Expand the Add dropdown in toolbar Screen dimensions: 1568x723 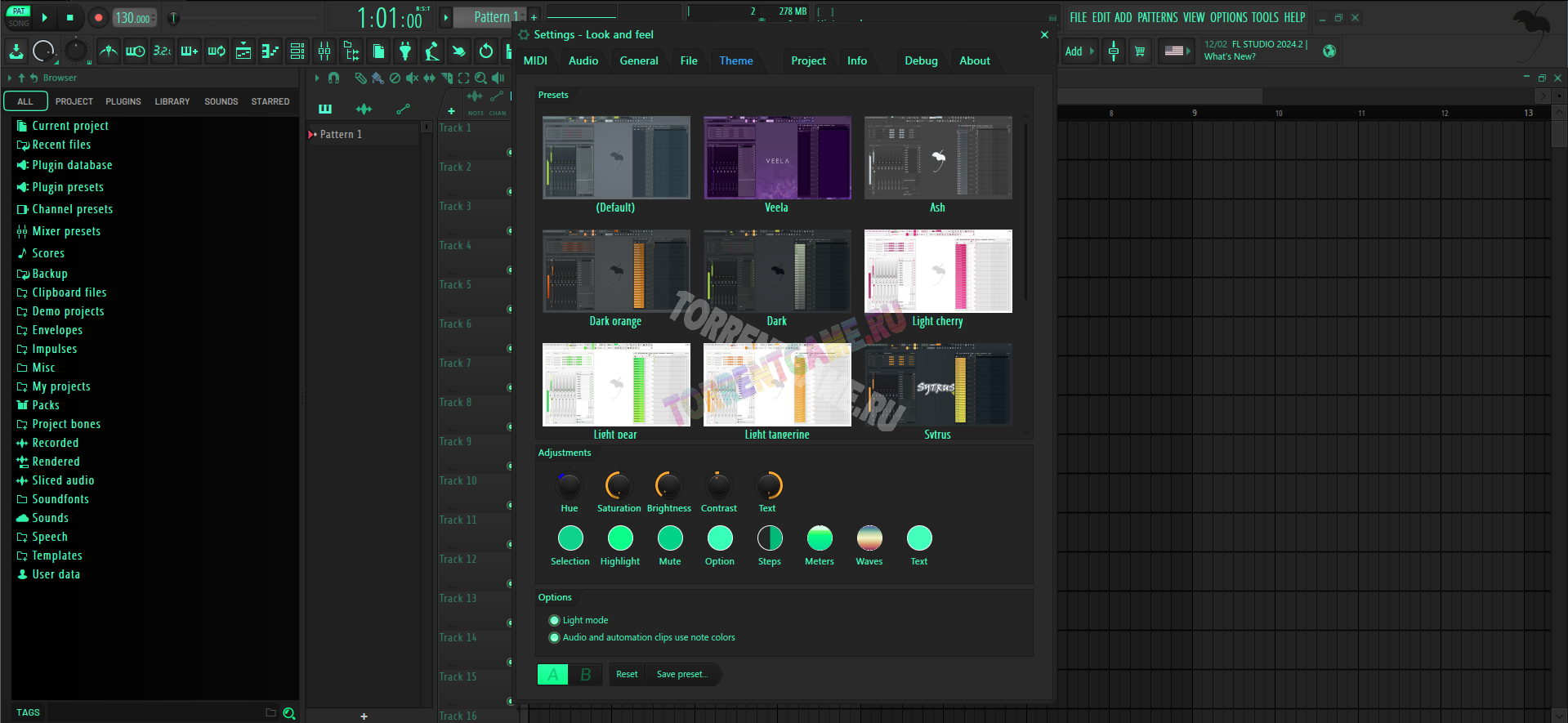[x=1079, y=51]
